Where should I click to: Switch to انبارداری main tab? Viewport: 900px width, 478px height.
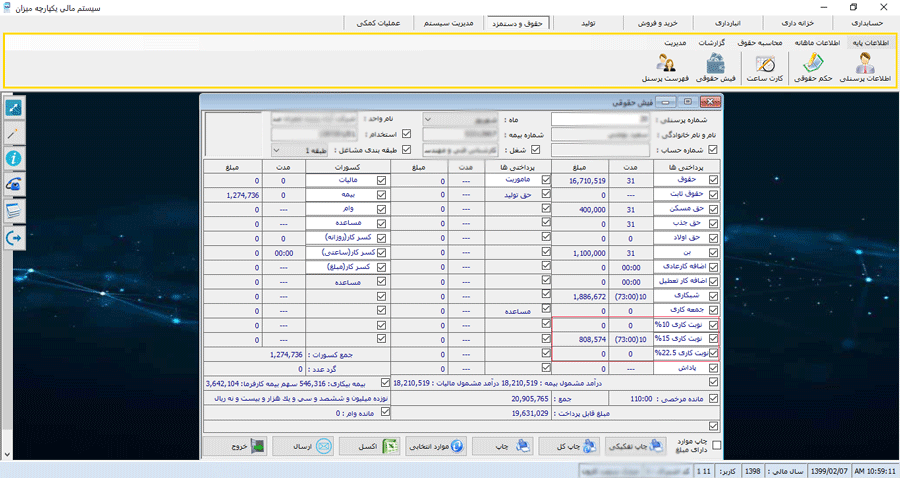728,23
